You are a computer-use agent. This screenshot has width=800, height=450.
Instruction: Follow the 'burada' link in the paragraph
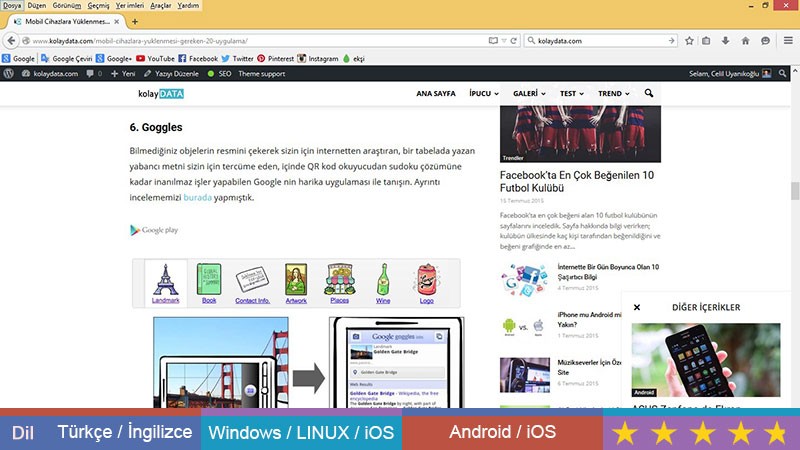(197, 197)
